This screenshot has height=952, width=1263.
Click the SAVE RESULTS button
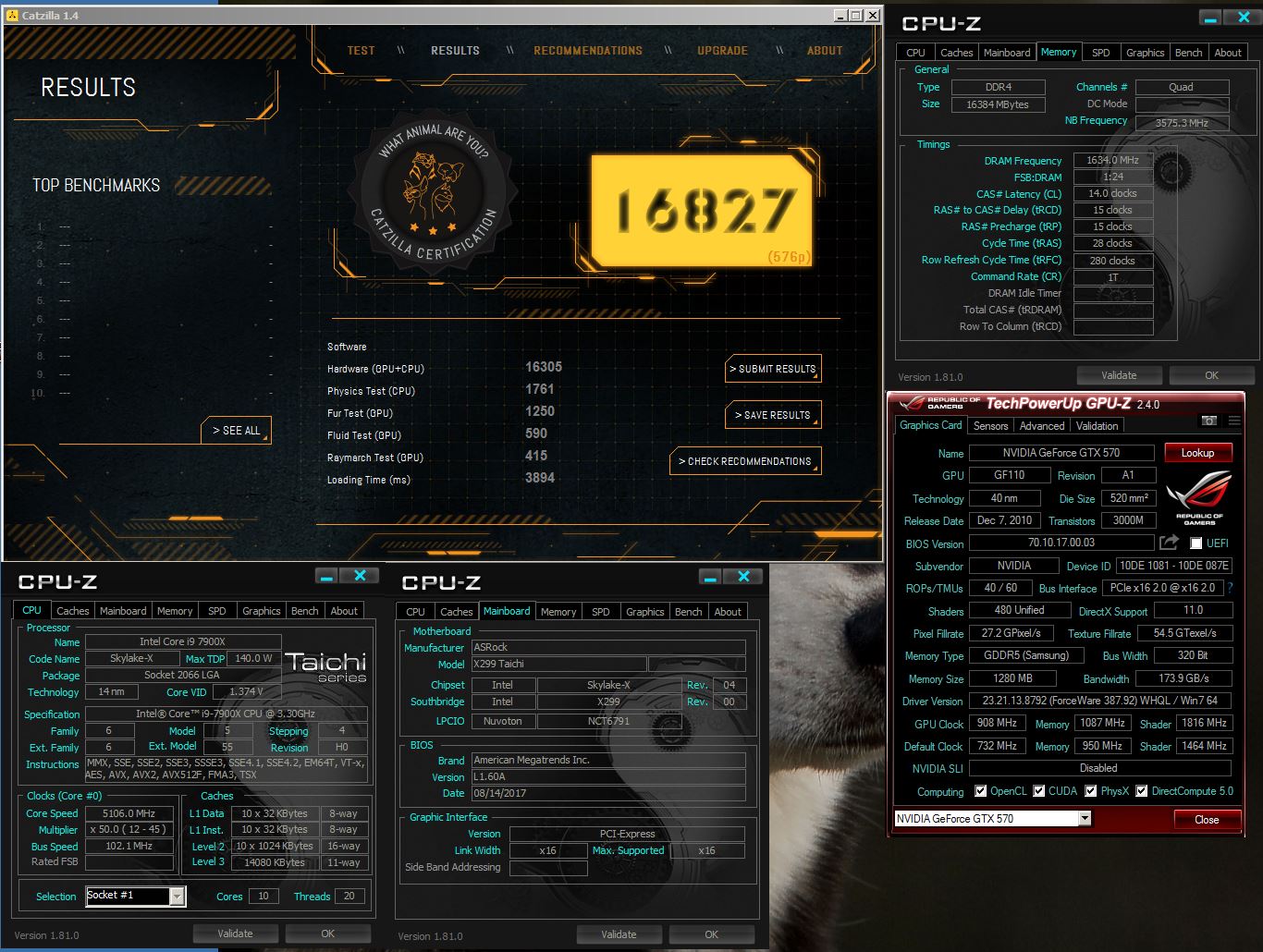point(773,415)
